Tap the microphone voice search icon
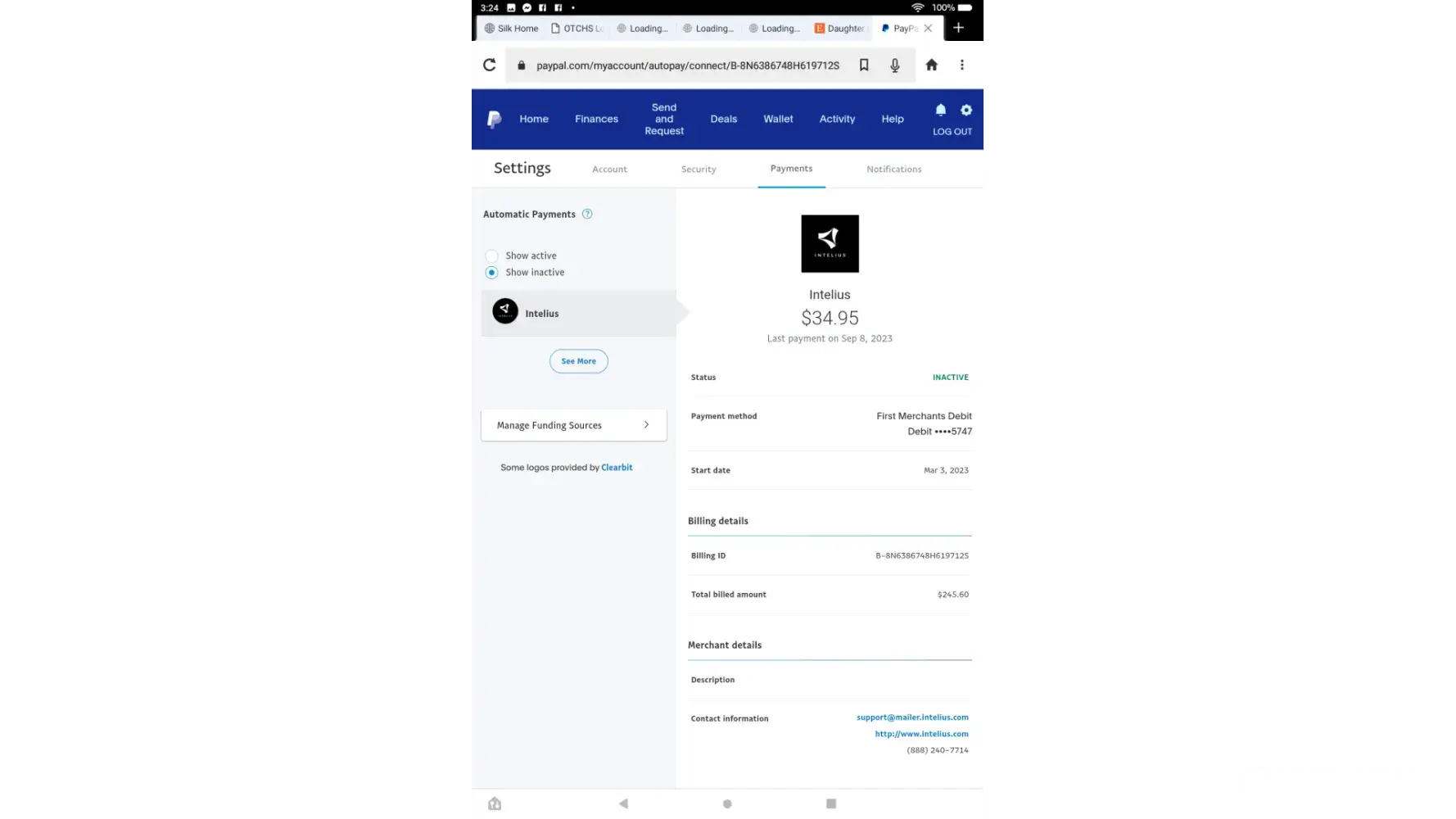Viewport: 1456px width, 819px height. pyautogui.click(x=895, y=65)
